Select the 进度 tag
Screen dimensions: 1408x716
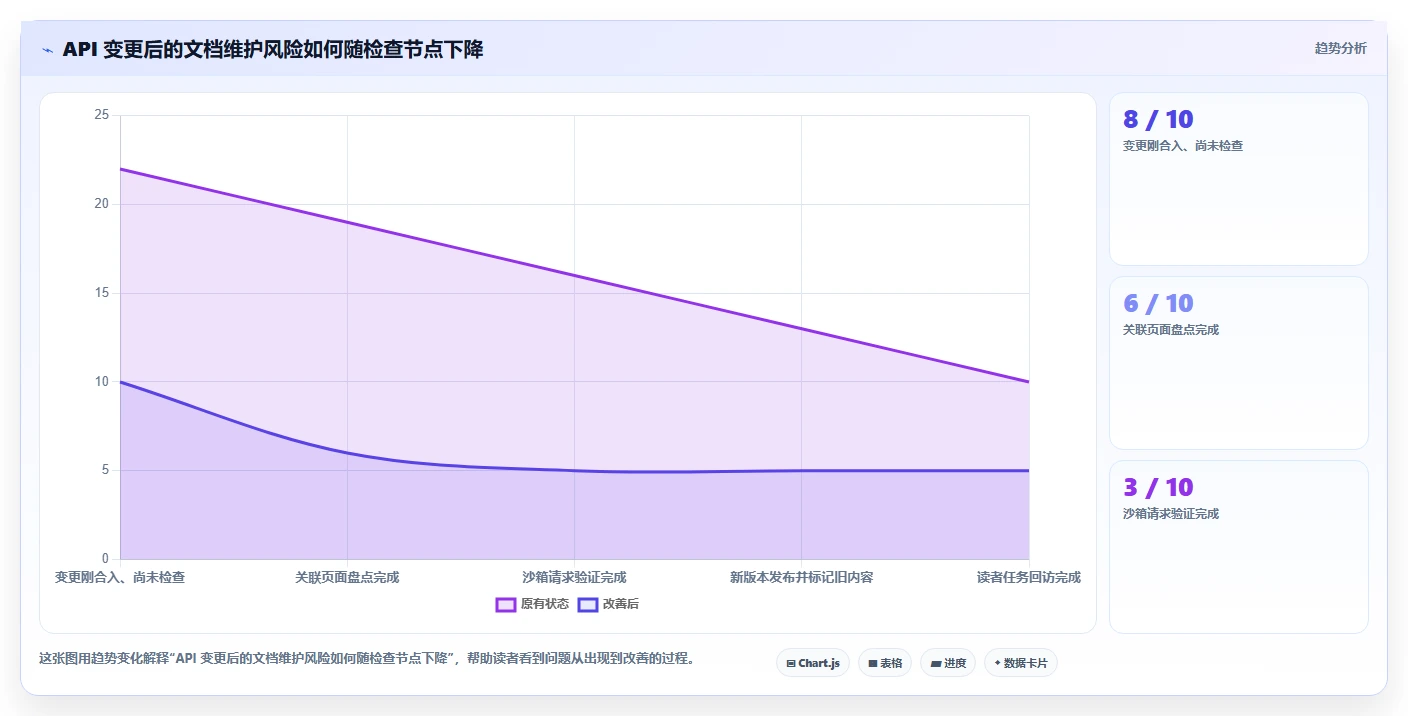tap(948, 663)
